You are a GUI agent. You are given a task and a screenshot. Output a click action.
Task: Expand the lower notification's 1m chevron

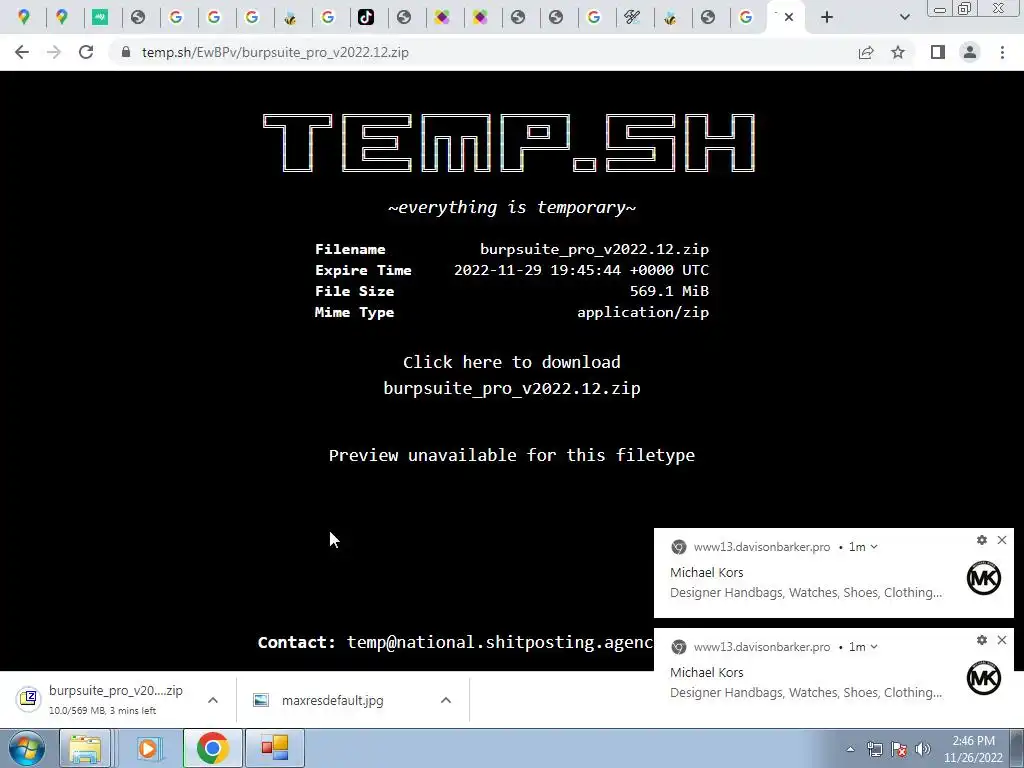click(x=874, y=647)
